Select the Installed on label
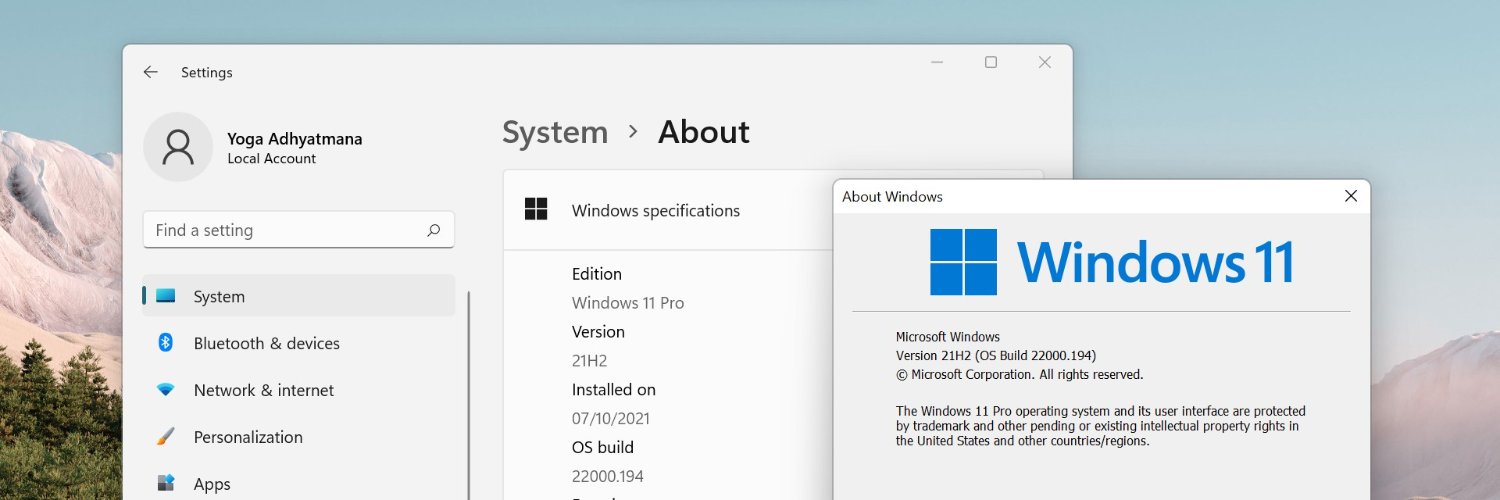Viewport: 1500px width, 500px height. coord(614,390)
